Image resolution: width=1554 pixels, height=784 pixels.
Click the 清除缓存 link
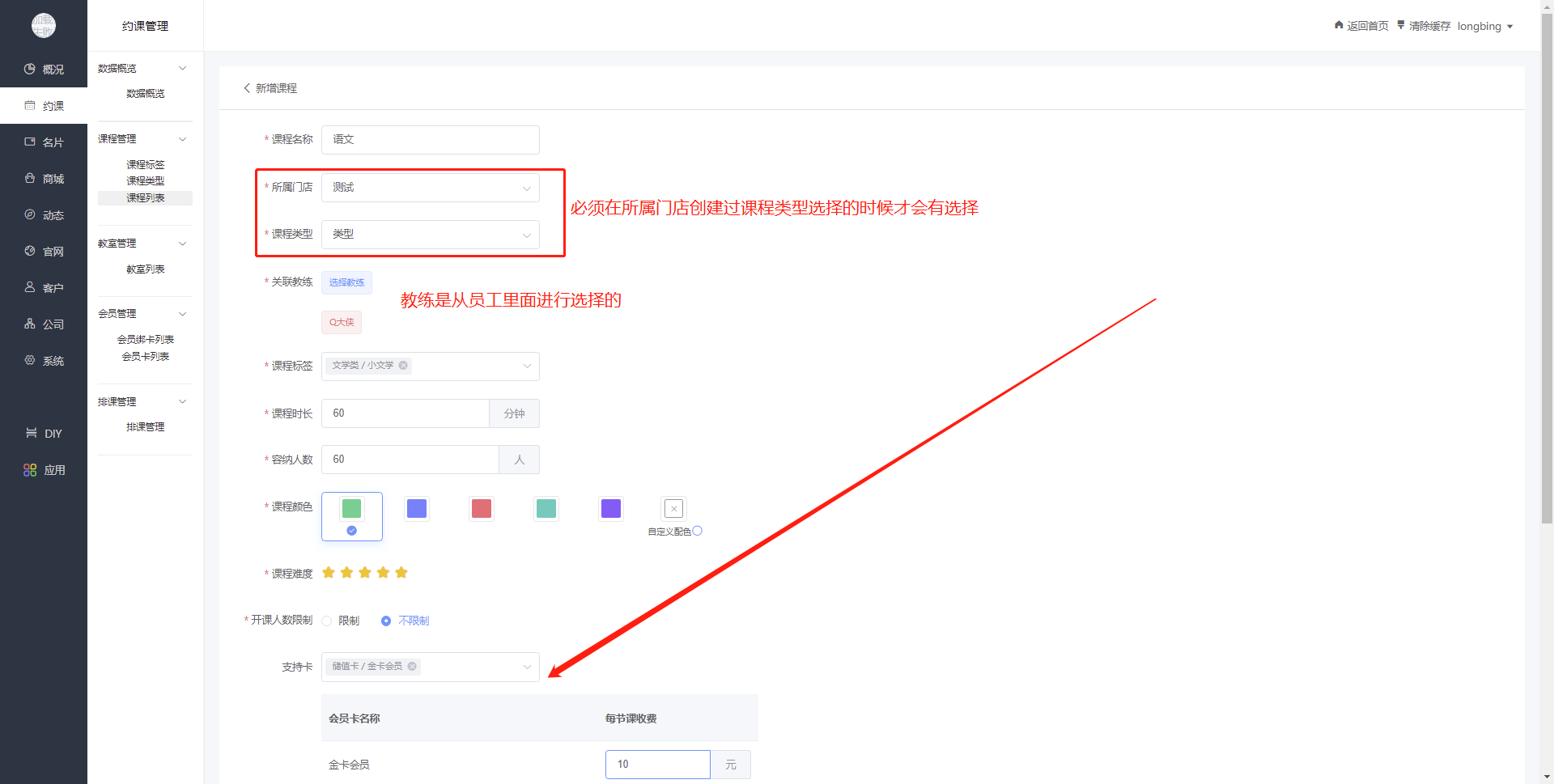click(x=1429, y=26)
